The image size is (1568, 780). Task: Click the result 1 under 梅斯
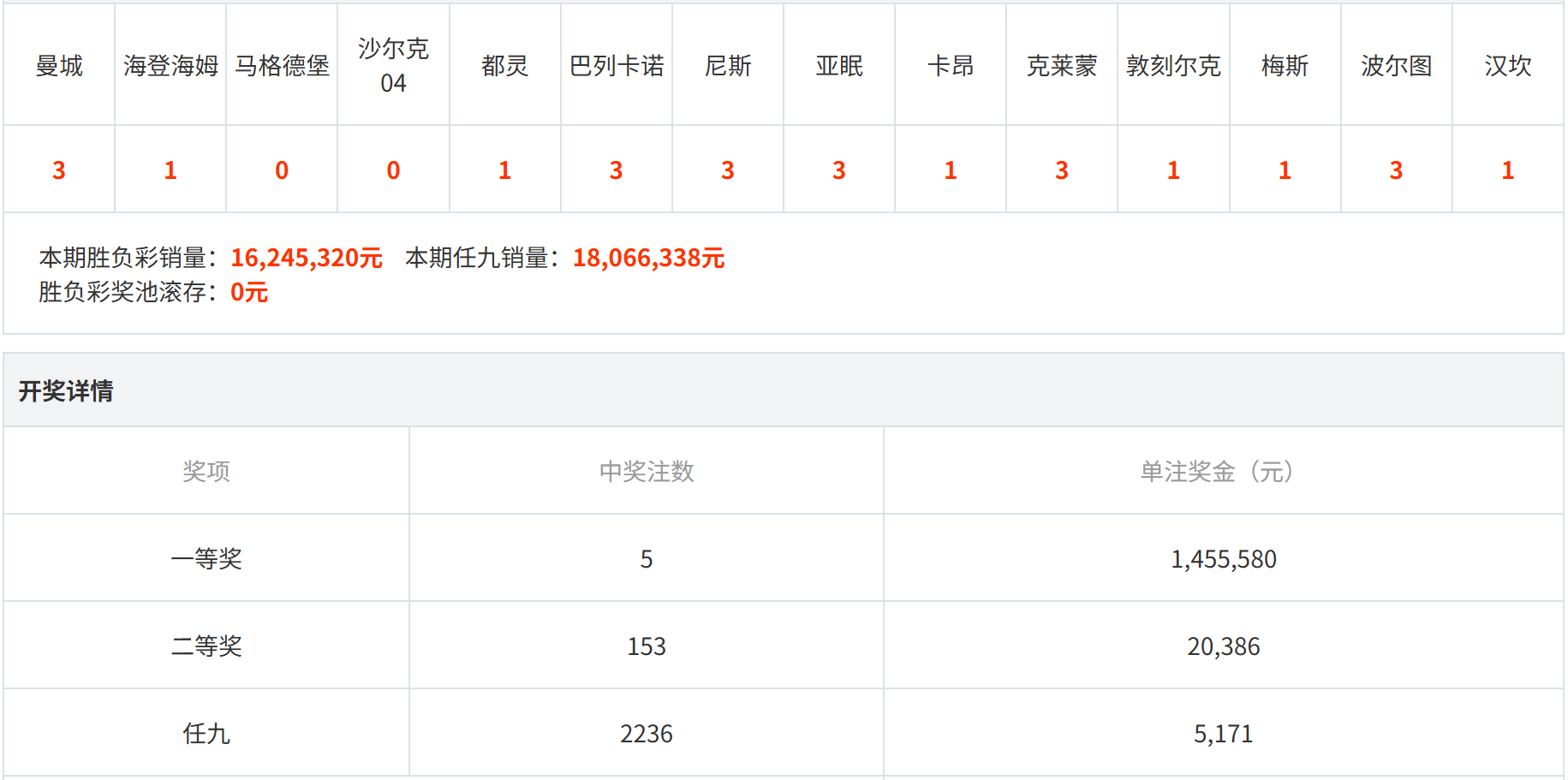coord(1285,170)
